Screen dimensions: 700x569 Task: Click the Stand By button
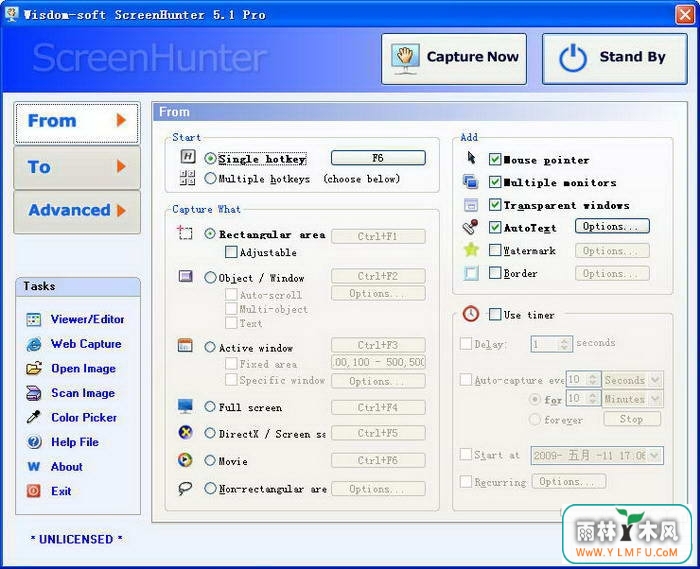[614, 58]
